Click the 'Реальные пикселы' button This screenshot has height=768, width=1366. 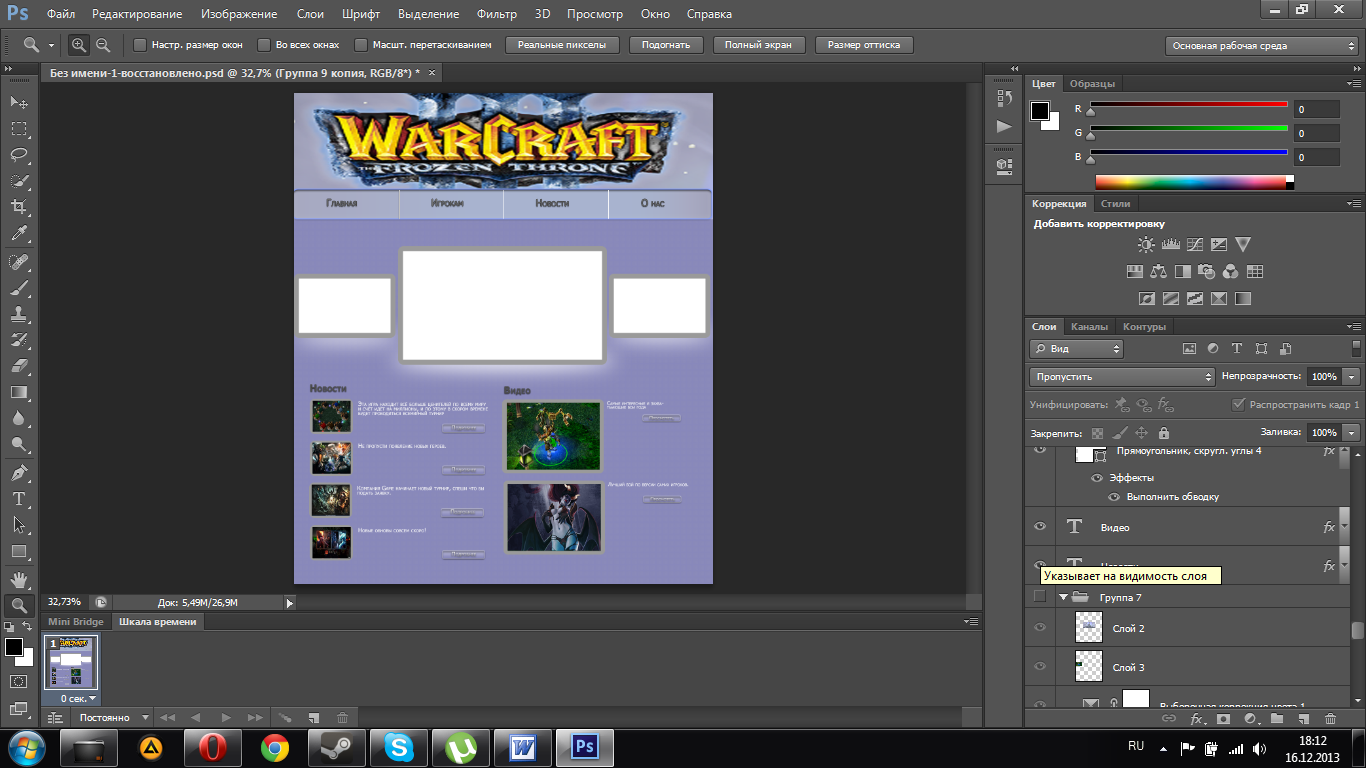coord(562,45)
